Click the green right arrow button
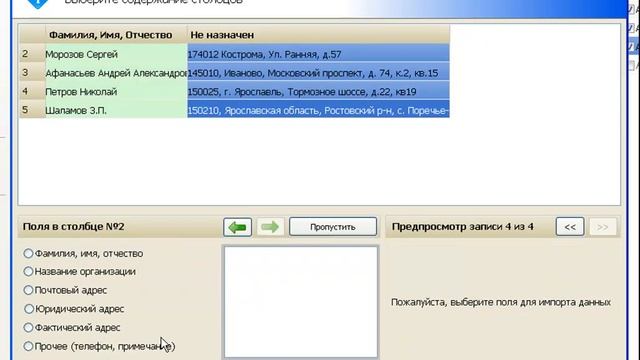 click(270, 227)
